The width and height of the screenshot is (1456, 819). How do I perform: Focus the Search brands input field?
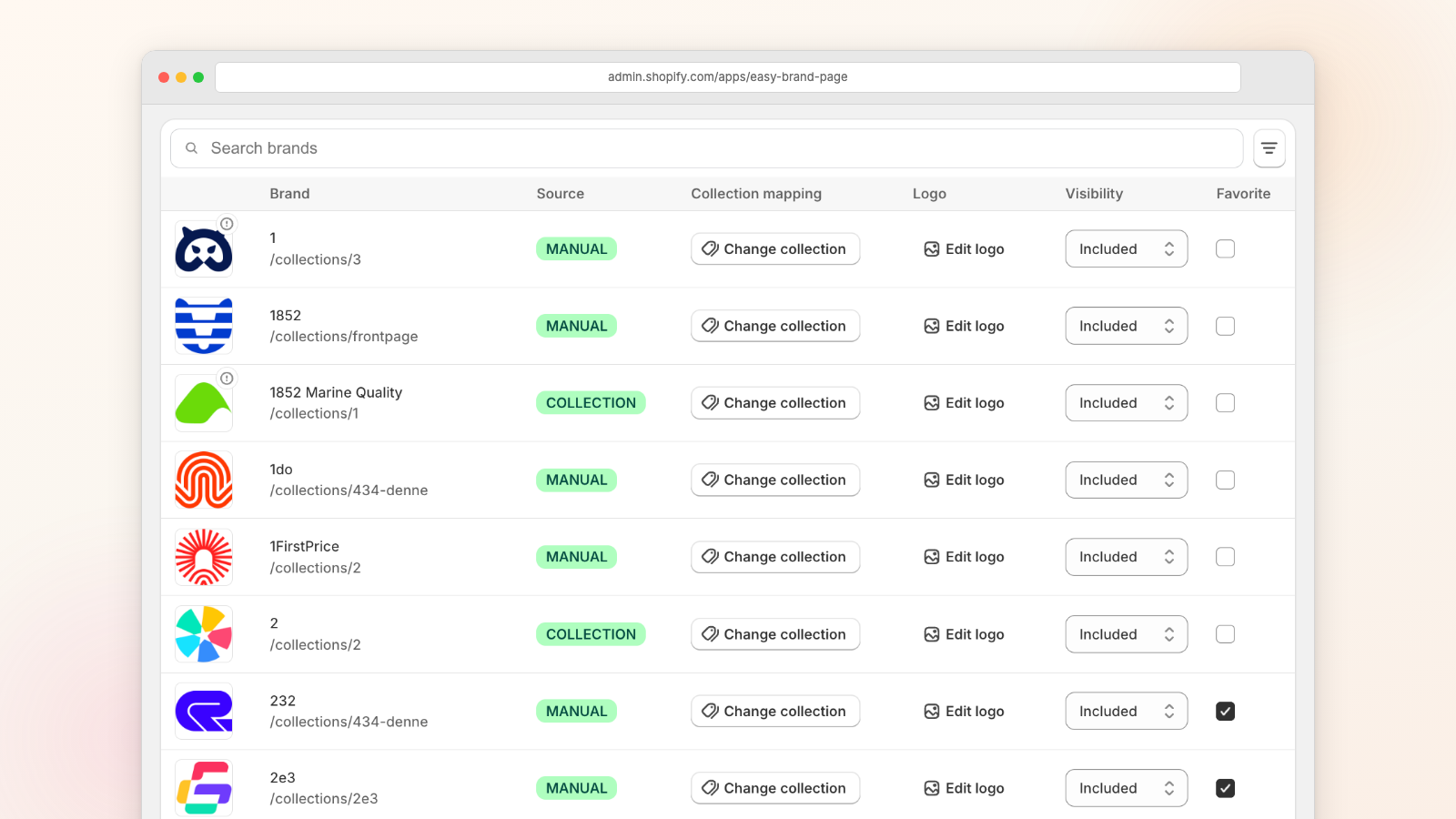point(706,148)
